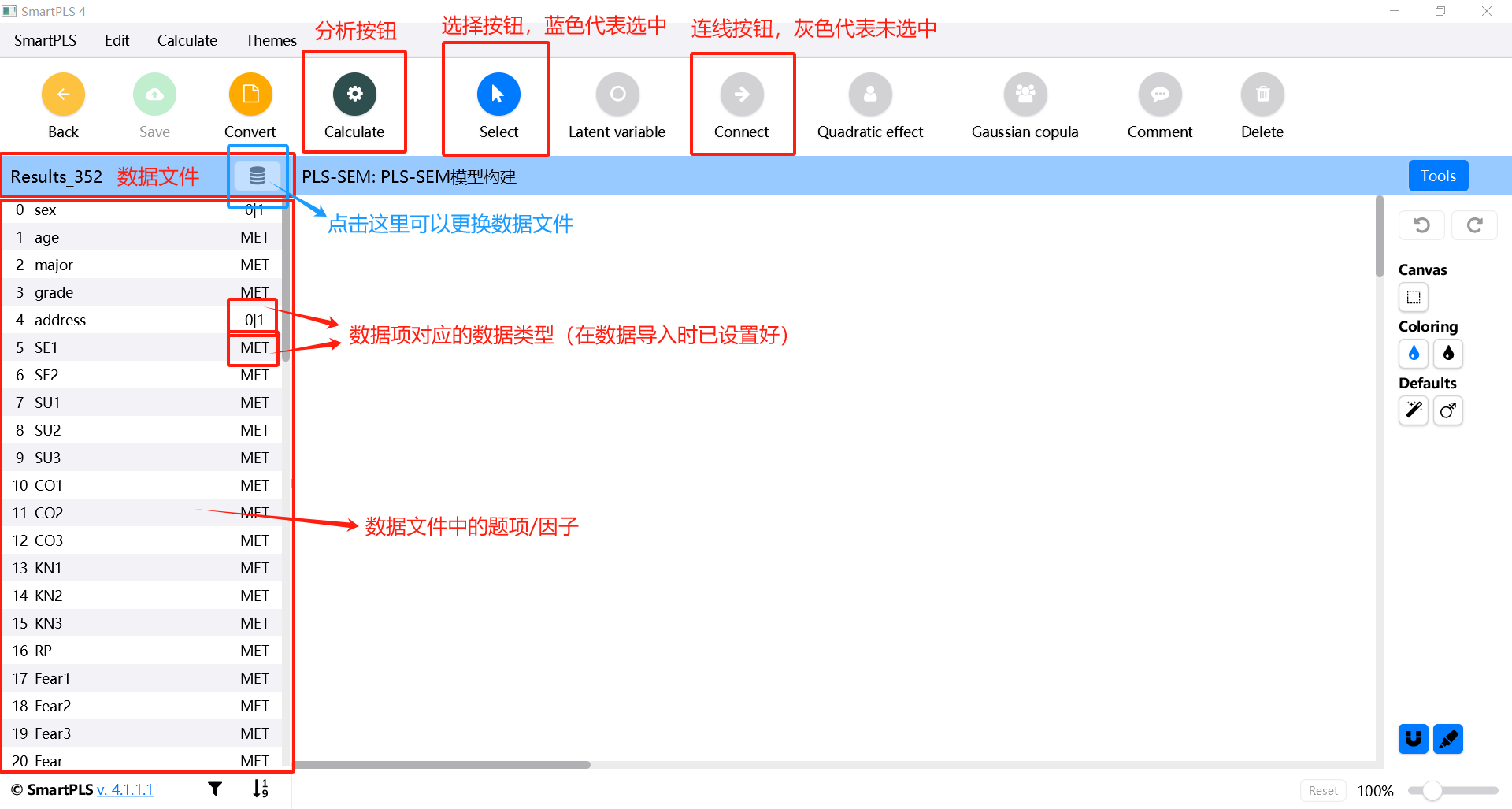
Task: Select the Fear1 indicator row
Action: (142, 678)
